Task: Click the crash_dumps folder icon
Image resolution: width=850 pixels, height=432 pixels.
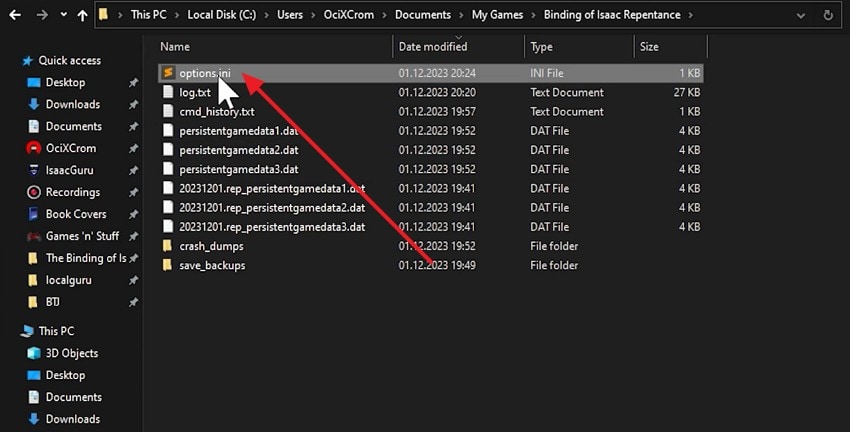Action: point(168,246)
